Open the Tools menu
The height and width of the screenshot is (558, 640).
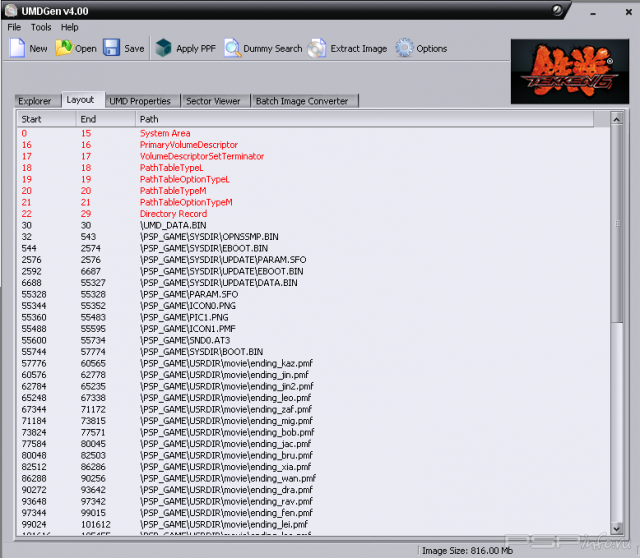click(41, 27)
